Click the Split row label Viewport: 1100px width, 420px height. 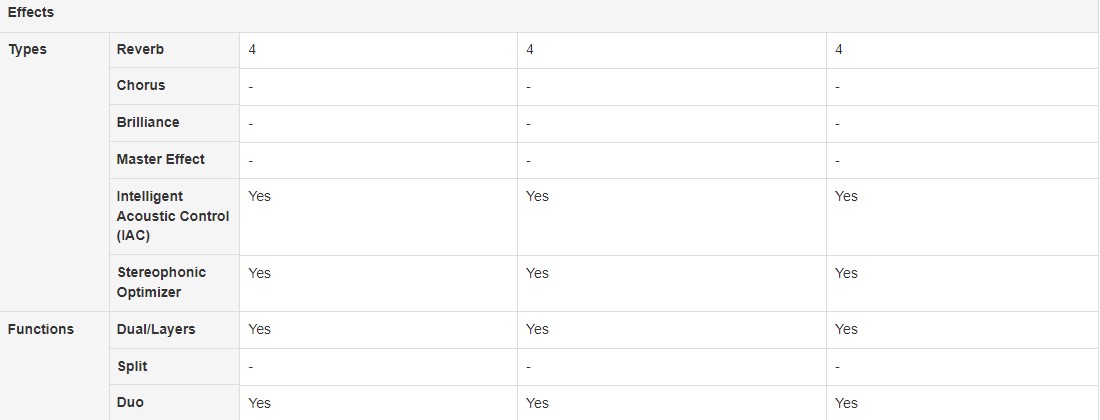coord(132,366)
